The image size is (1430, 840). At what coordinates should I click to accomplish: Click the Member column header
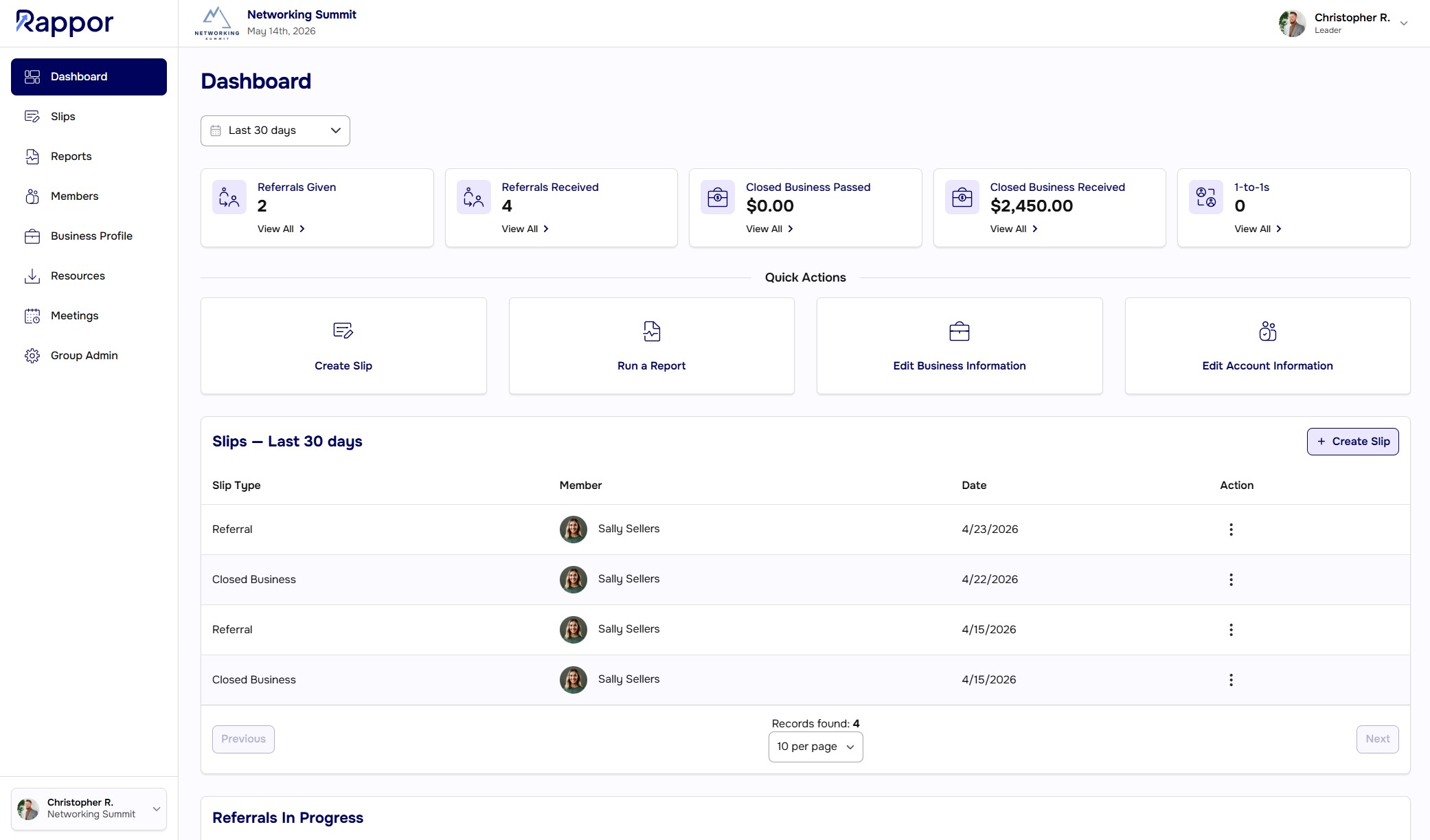580,486
